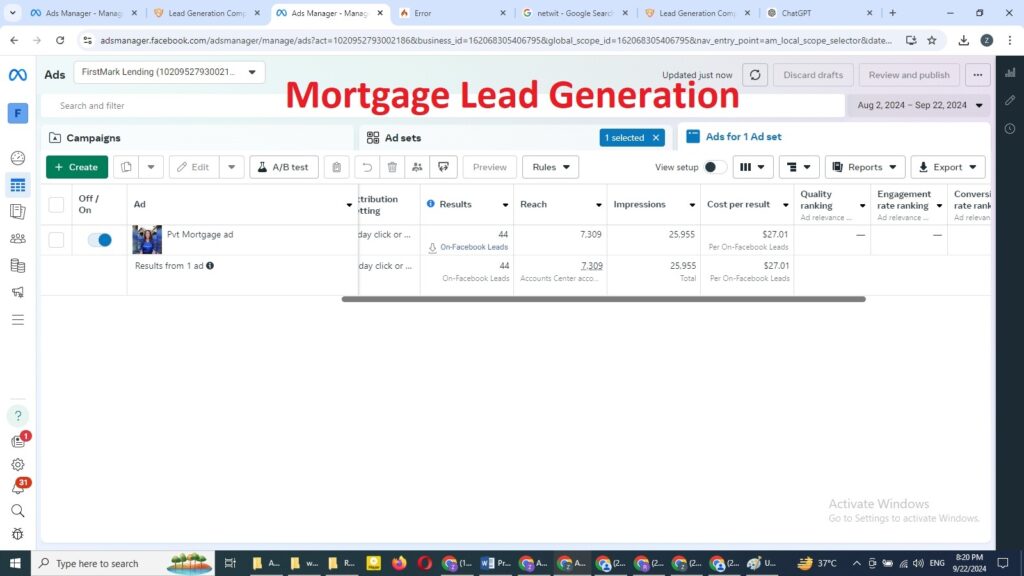Open the All tools hamburger menu icon
The image size is (1024, 576).
tap(18, 319)
